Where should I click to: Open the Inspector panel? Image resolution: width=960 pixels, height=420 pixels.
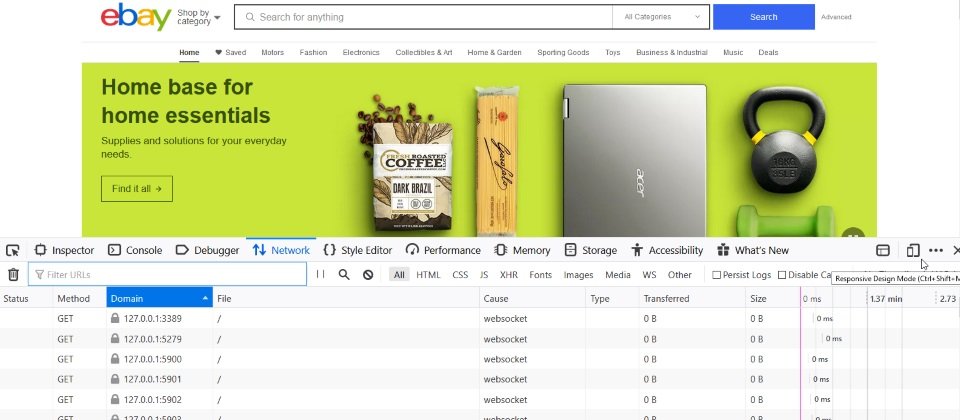point(64,250)
